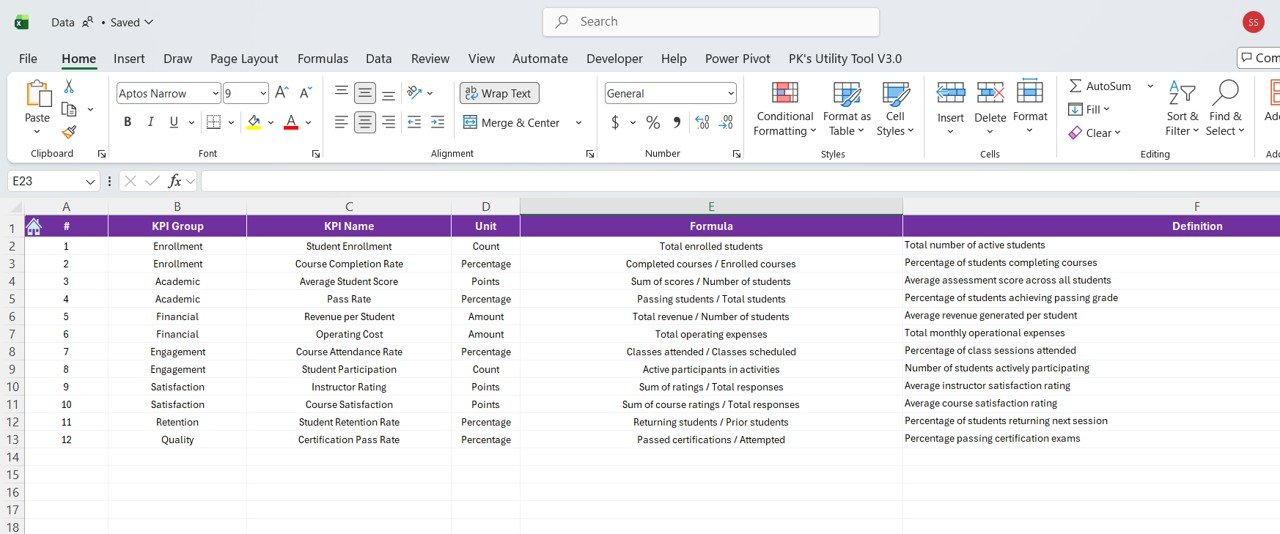
Task: Click Decrease Indent icon
Action: coord(414,122)
